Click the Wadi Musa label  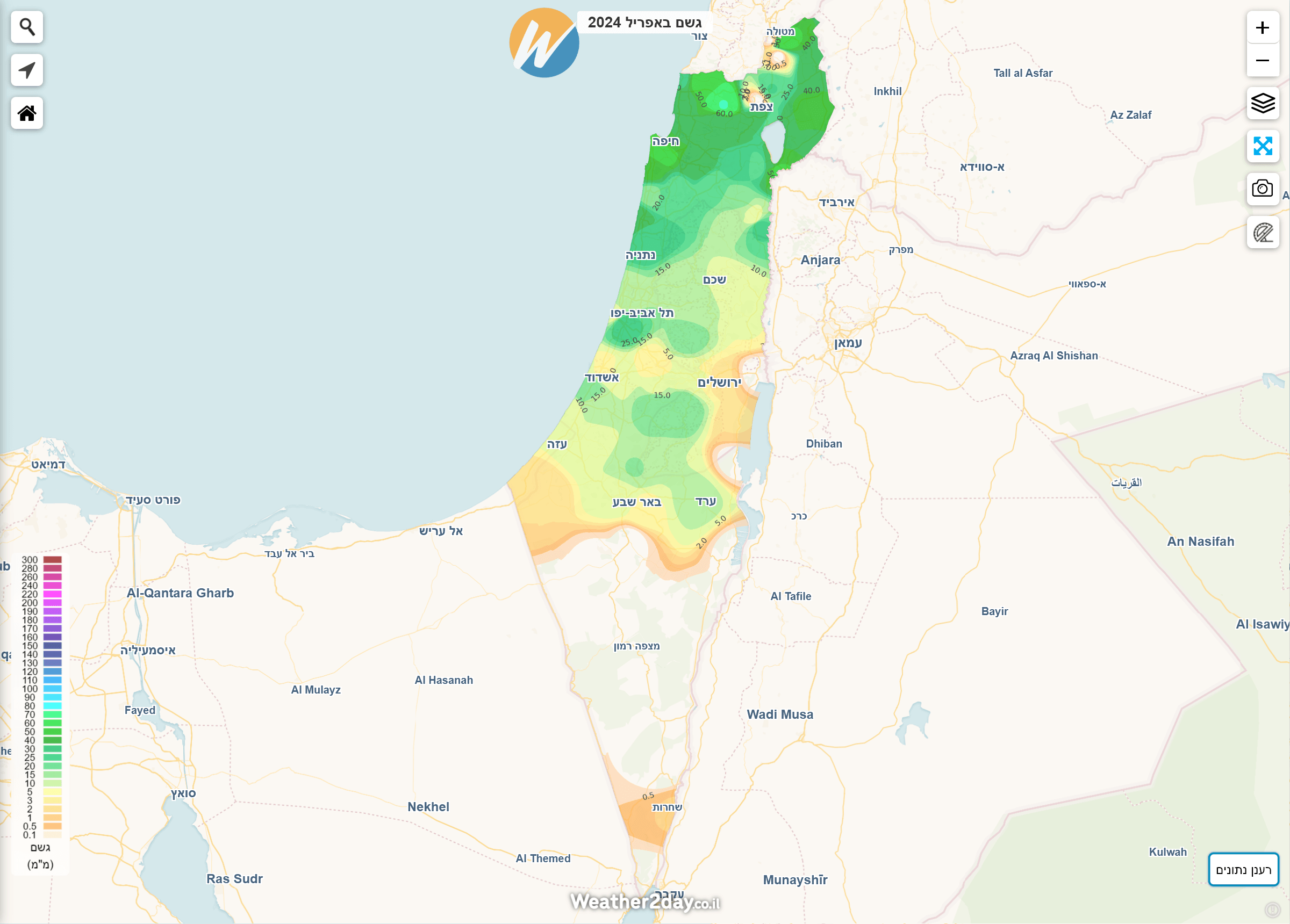780,714
